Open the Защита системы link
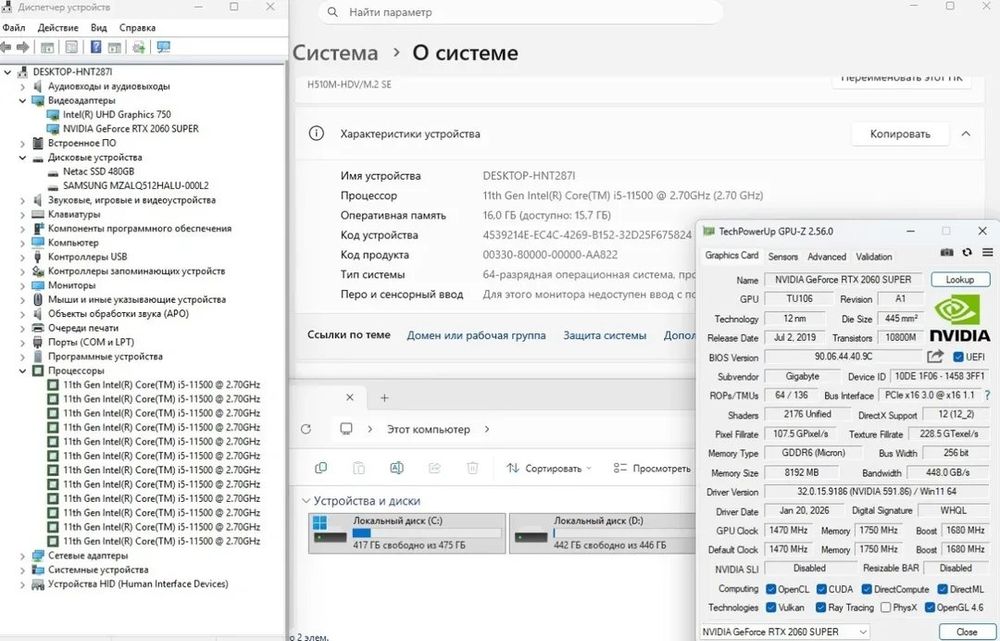The image size is (1000, 641). 605,335
